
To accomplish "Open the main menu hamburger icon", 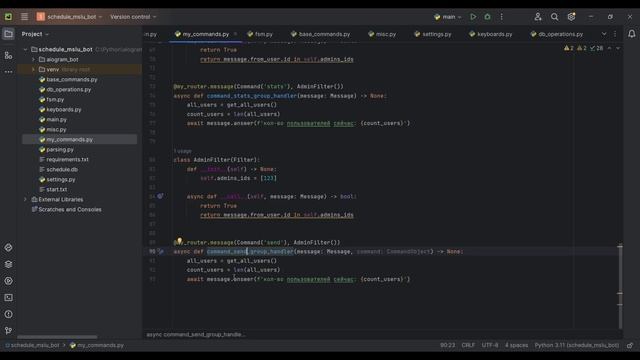I will click(x=24, y=17).
